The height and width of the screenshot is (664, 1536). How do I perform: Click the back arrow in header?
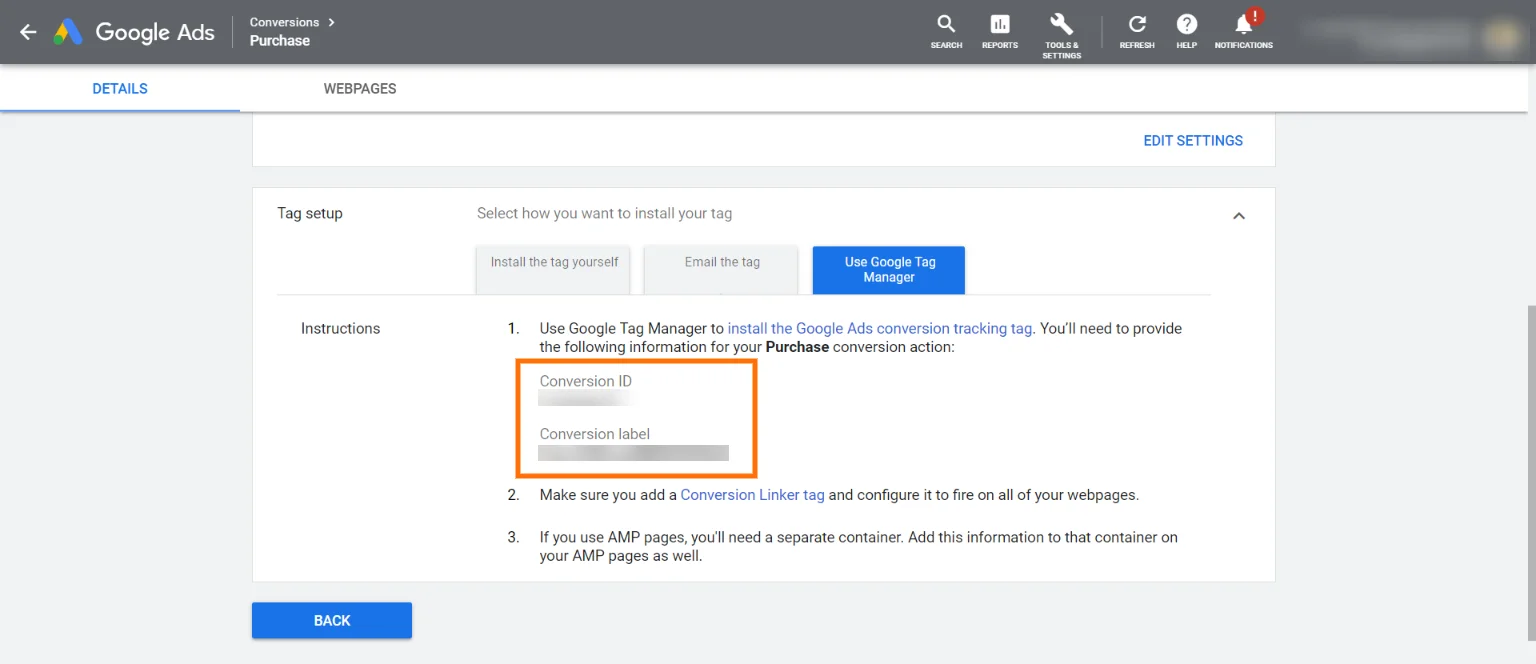pyautogui.click(x=28, y=32)
